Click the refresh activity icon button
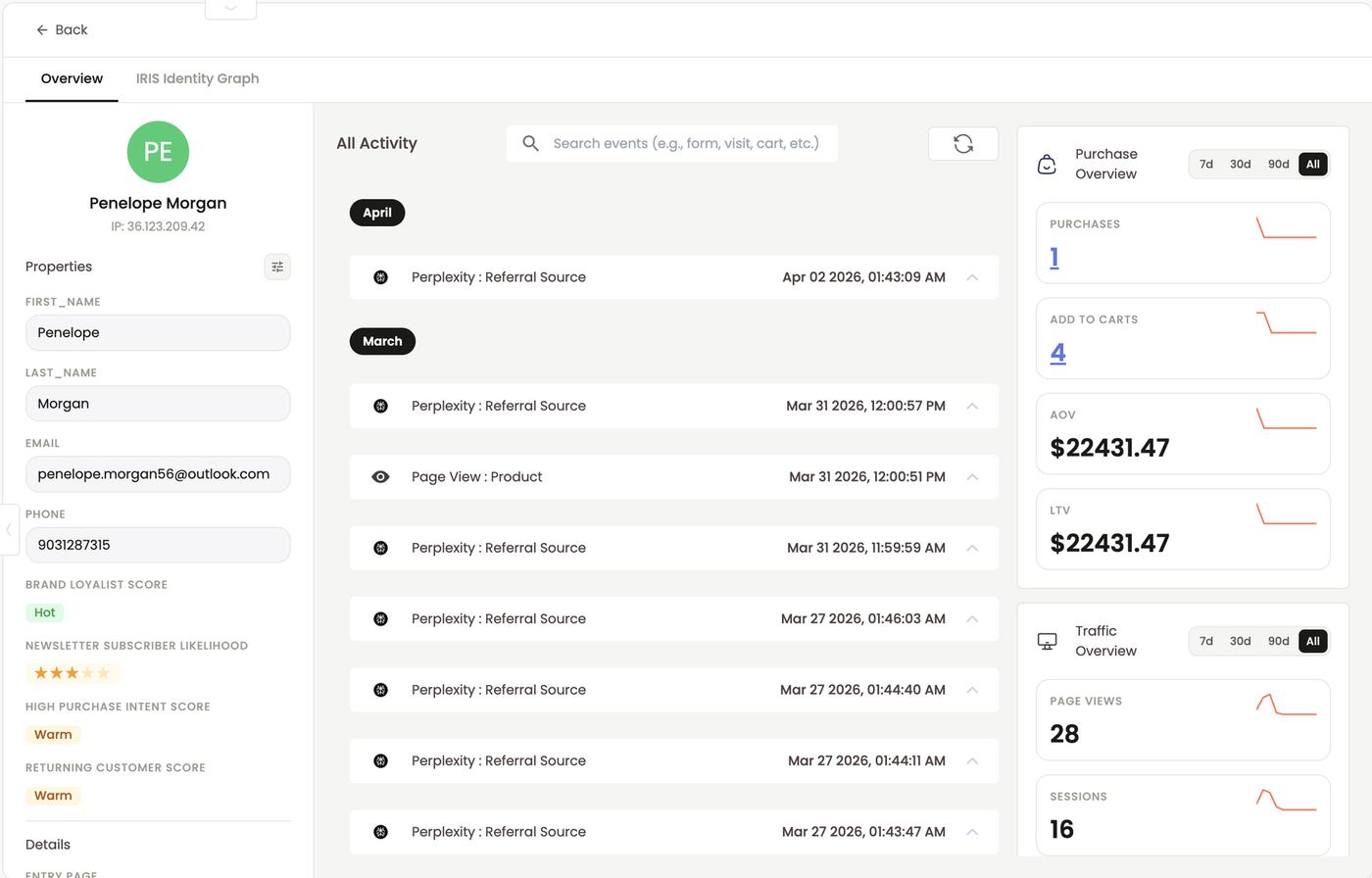Screen dimensions: 1372x878 click(x=963, y=143)
